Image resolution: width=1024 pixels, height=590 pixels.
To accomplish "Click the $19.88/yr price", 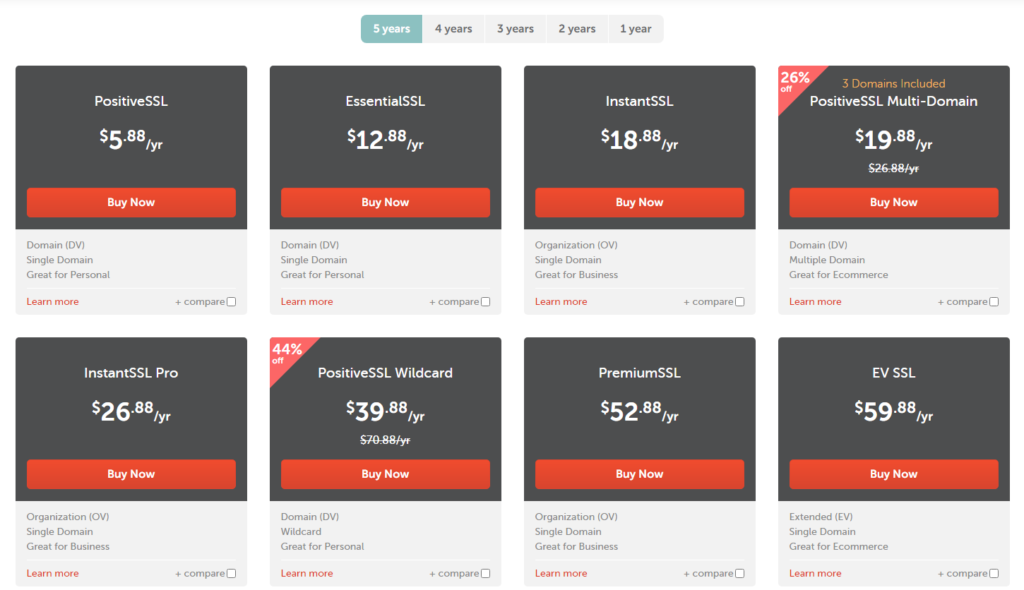I will 893,139.
